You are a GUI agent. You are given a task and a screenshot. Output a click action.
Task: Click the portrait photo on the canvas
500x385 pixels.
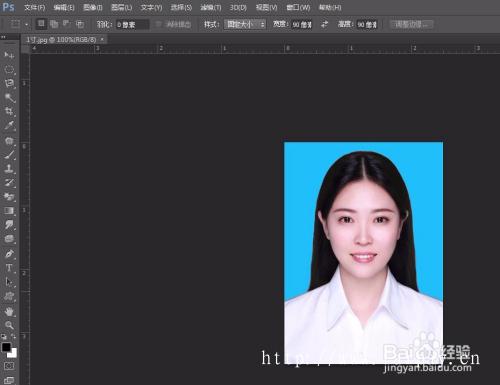363,253
